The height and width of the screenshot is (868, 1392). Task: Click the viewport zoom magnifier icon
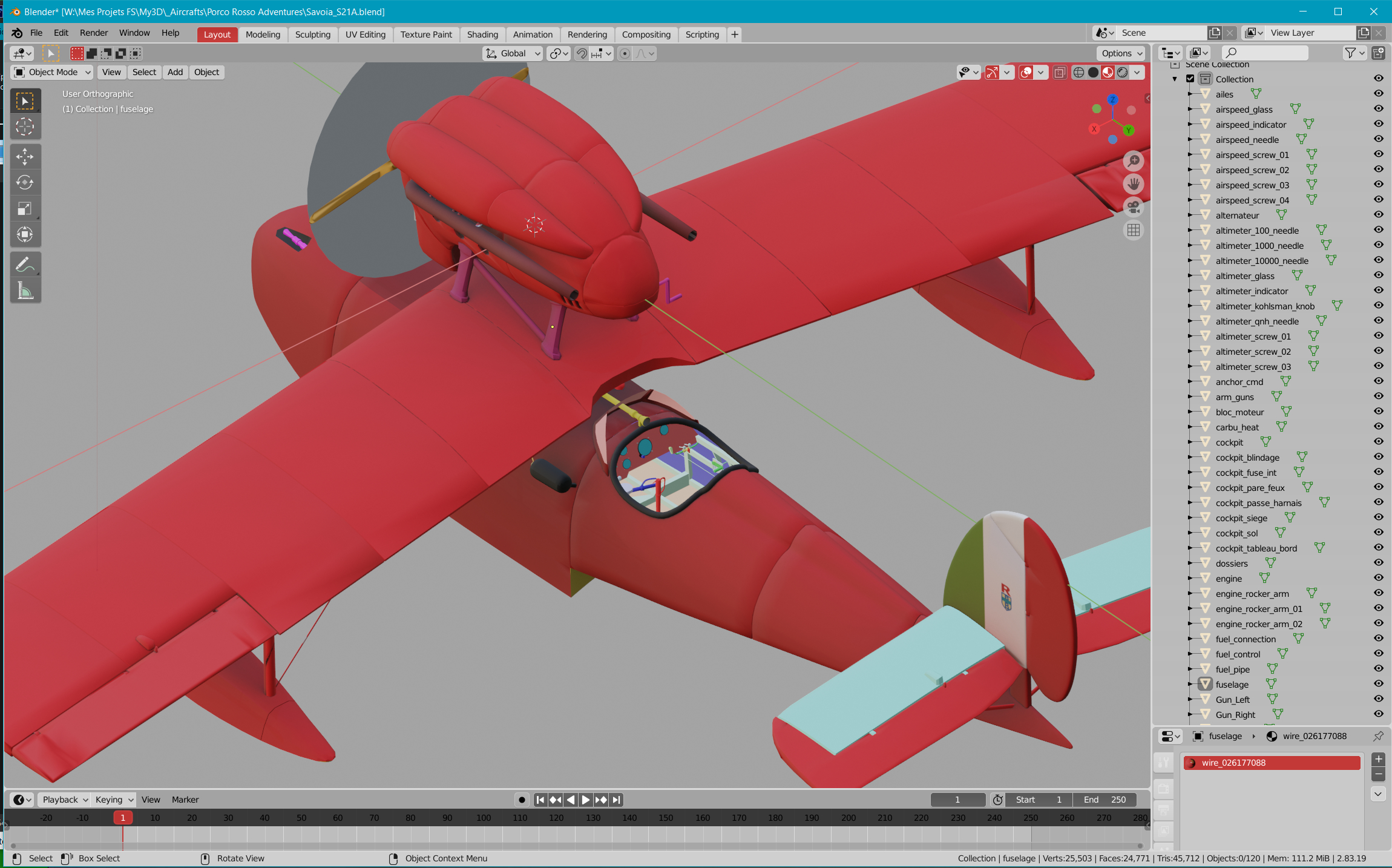click(x=1133, y=161)
